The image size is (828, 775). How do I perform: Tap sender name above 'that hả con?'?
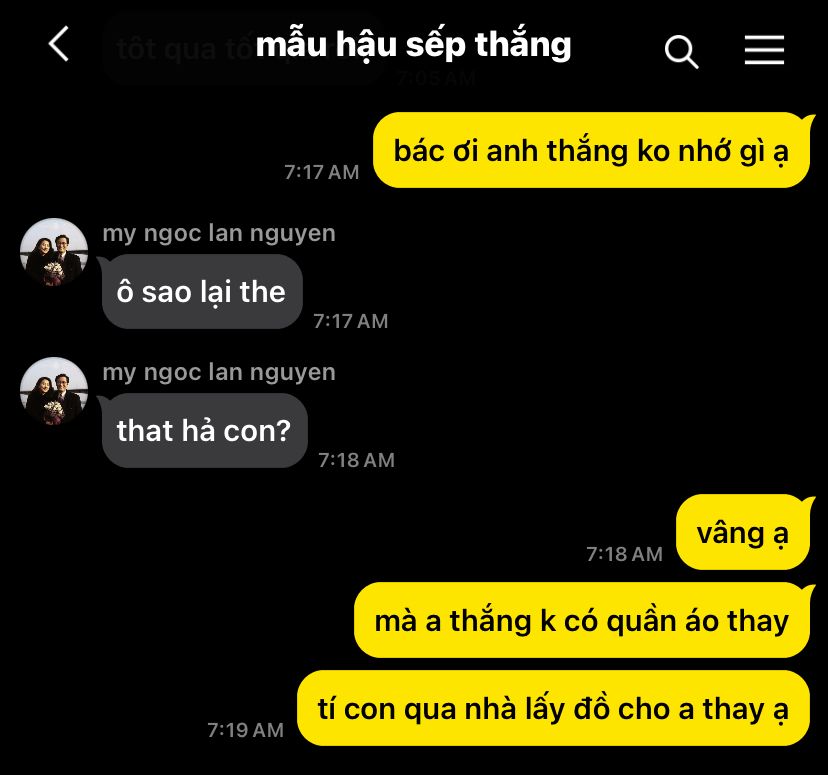pyautogui.click(x=219, y=373)
